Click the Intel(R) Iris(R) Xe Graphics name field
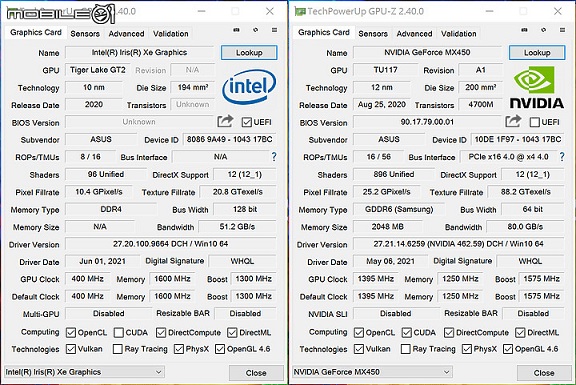 [x=140, y=53]
